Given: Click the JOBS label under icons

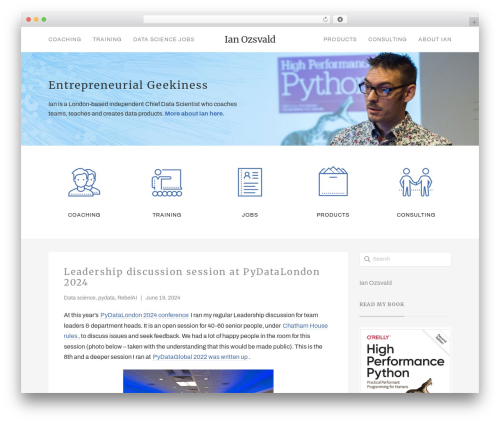Looking at the screenshot, I should (250, 215).
